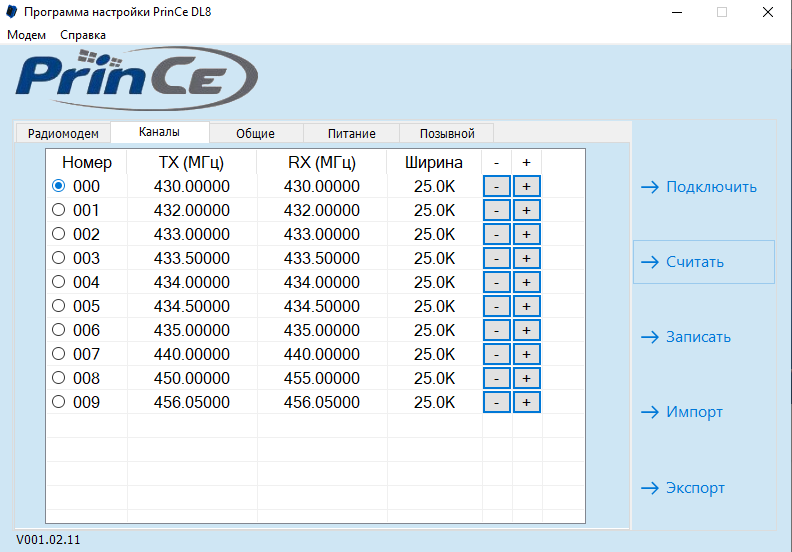Select channel 001 radio button
The image size is (792, 552).
click(x=59, y=210)
